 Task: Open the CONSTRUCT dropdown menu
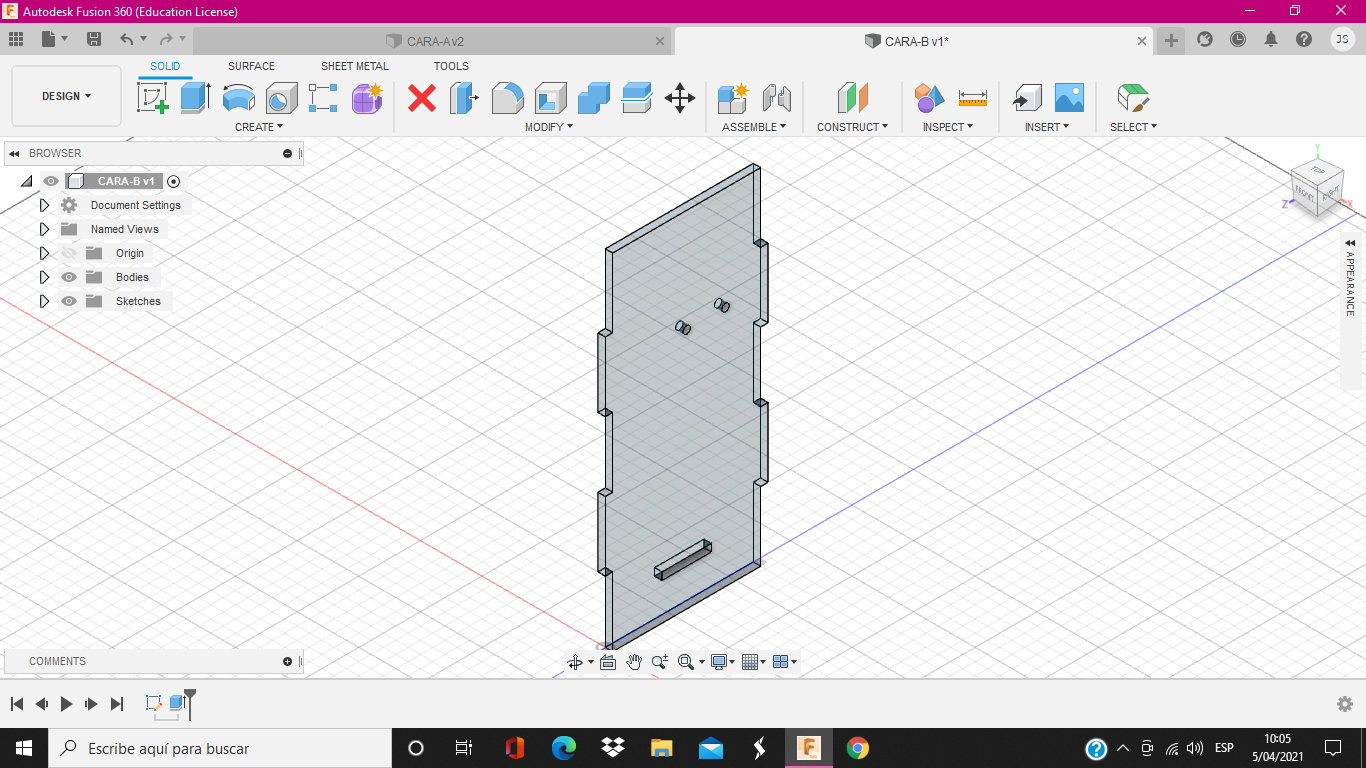(x=853, y=127)
